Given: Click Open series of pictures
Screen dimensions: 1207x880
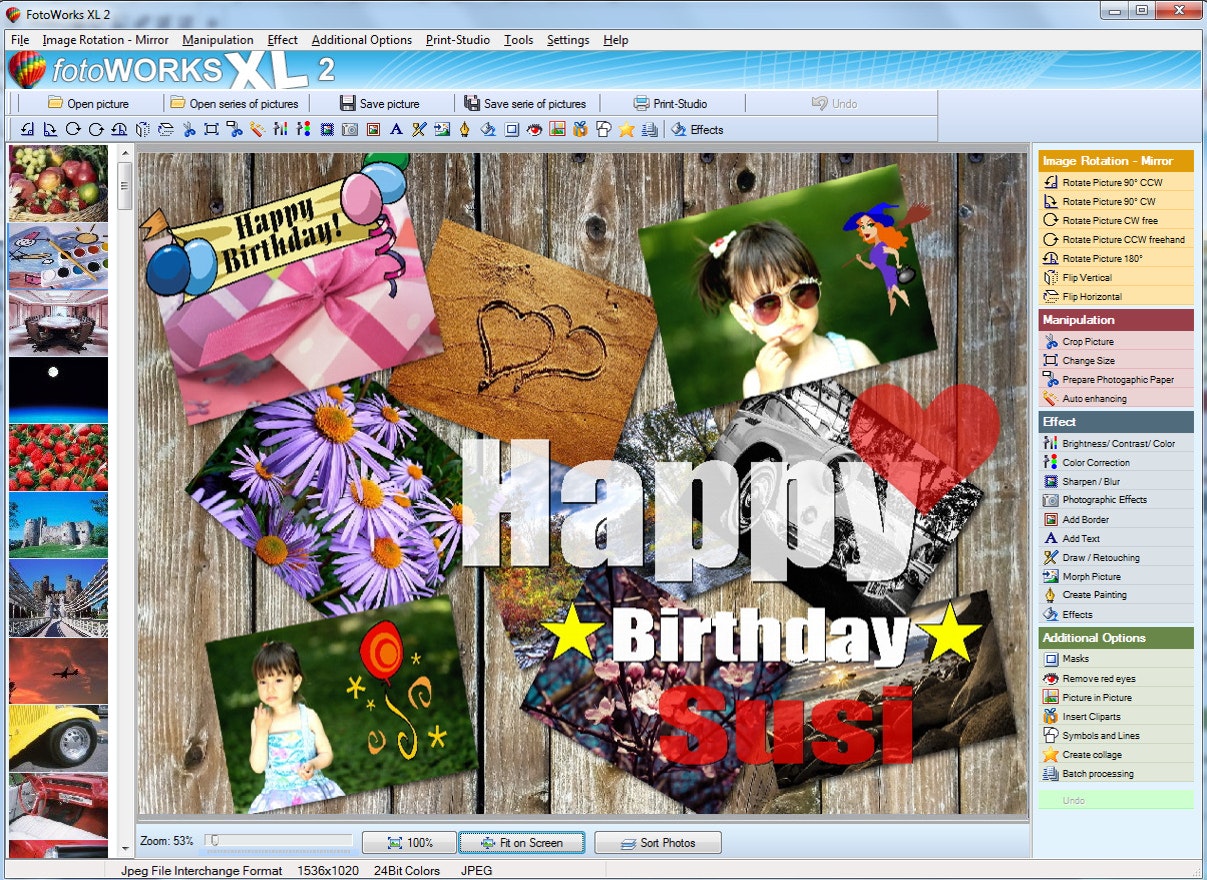Looking at the screenshot, I should (x=234, y=103).
